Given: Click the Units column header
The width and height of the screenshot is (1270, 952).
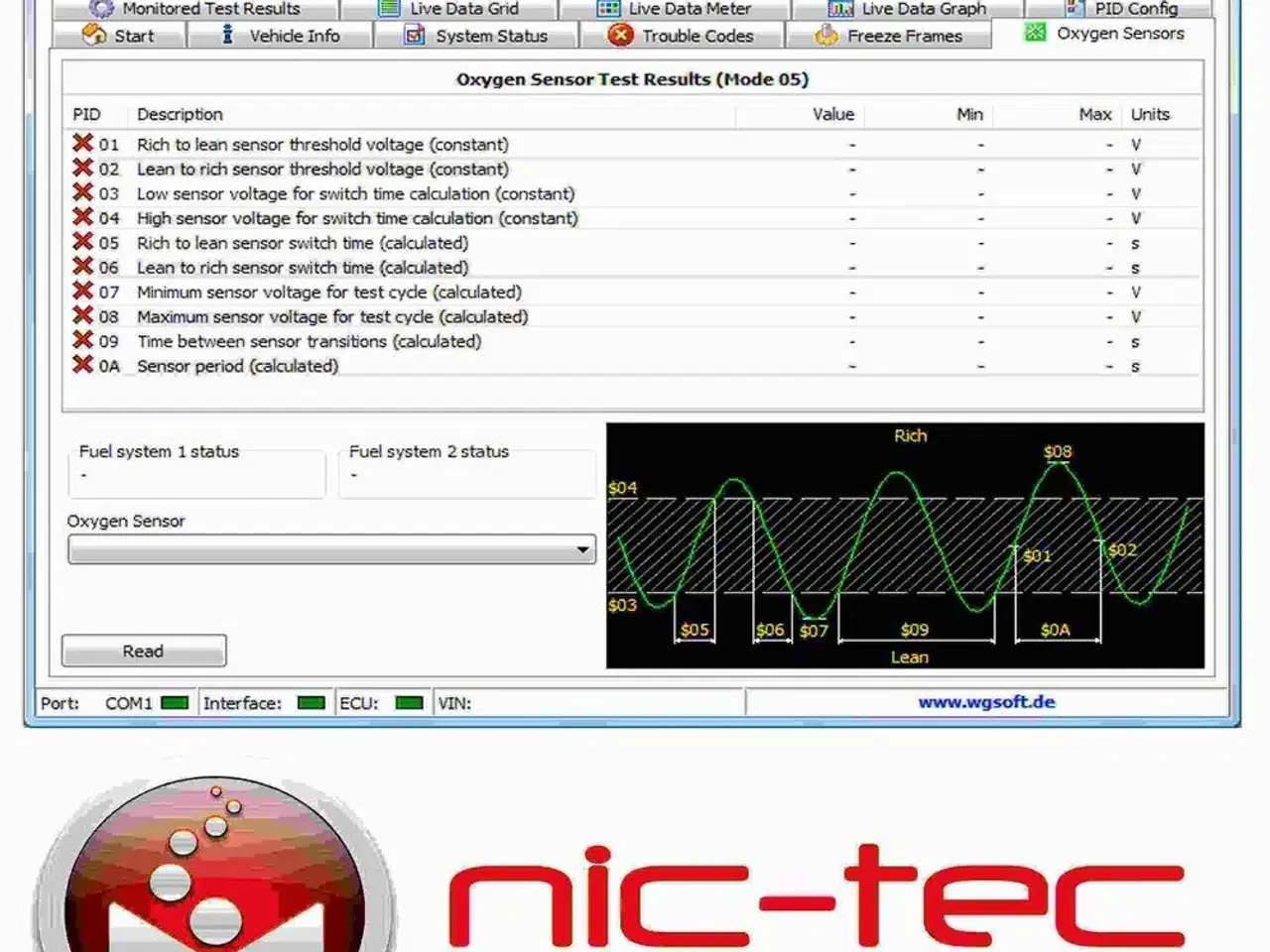Looking at the screenshot, I should point(1150,114).
